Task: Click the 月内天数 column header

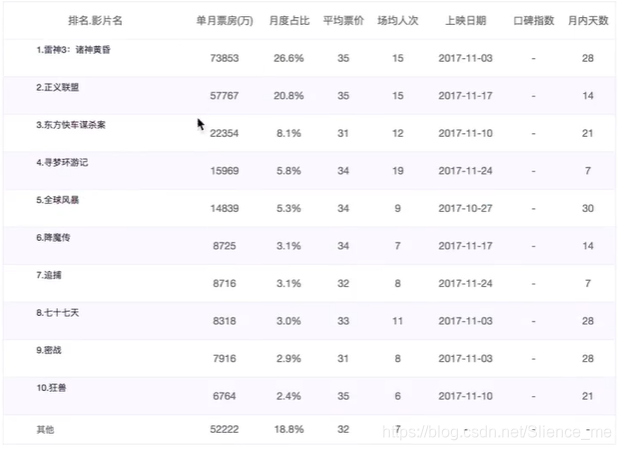Action: coord(588,20)
